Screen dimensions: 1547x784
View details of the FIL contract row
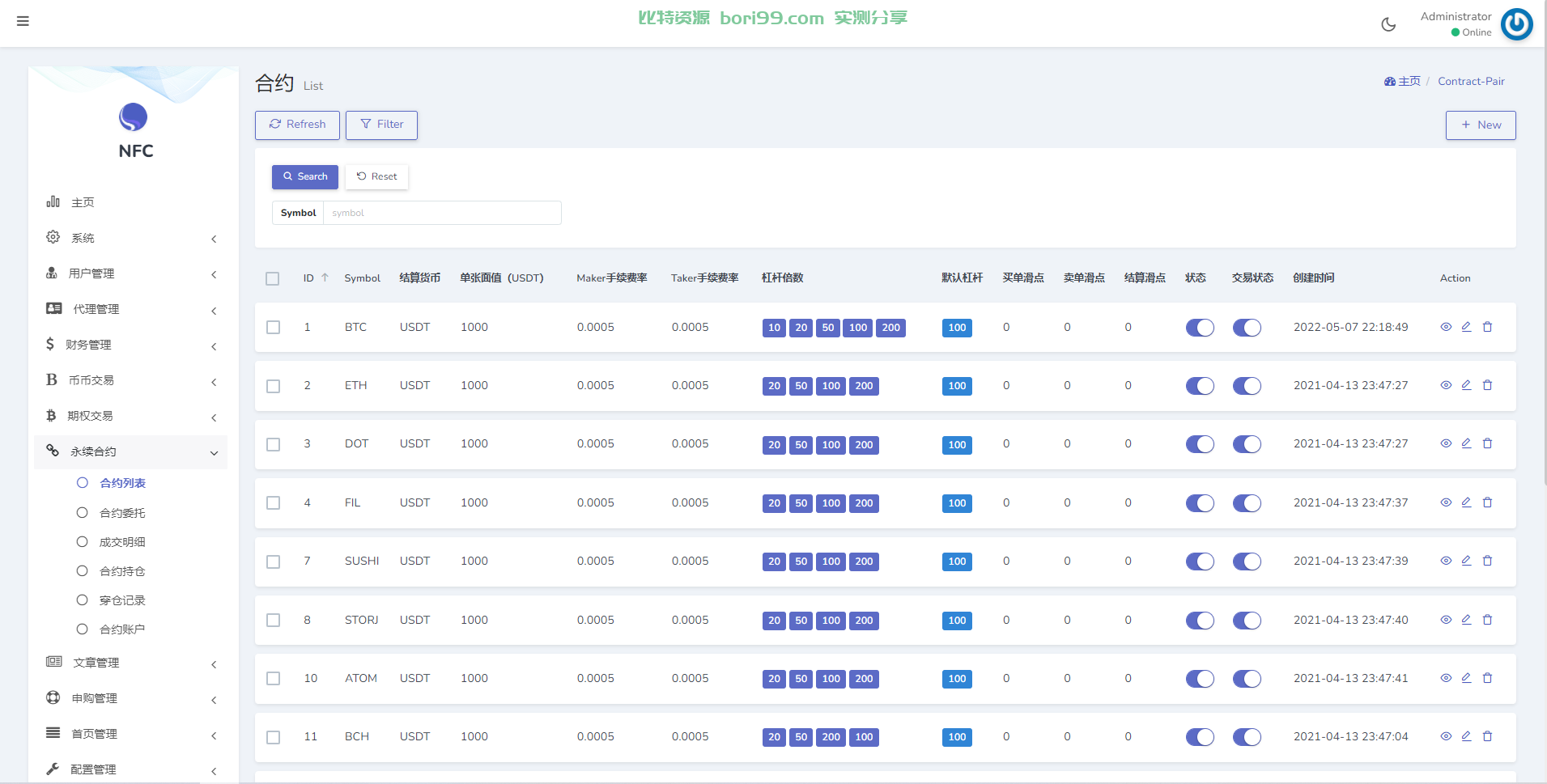tap(1446, 502)
